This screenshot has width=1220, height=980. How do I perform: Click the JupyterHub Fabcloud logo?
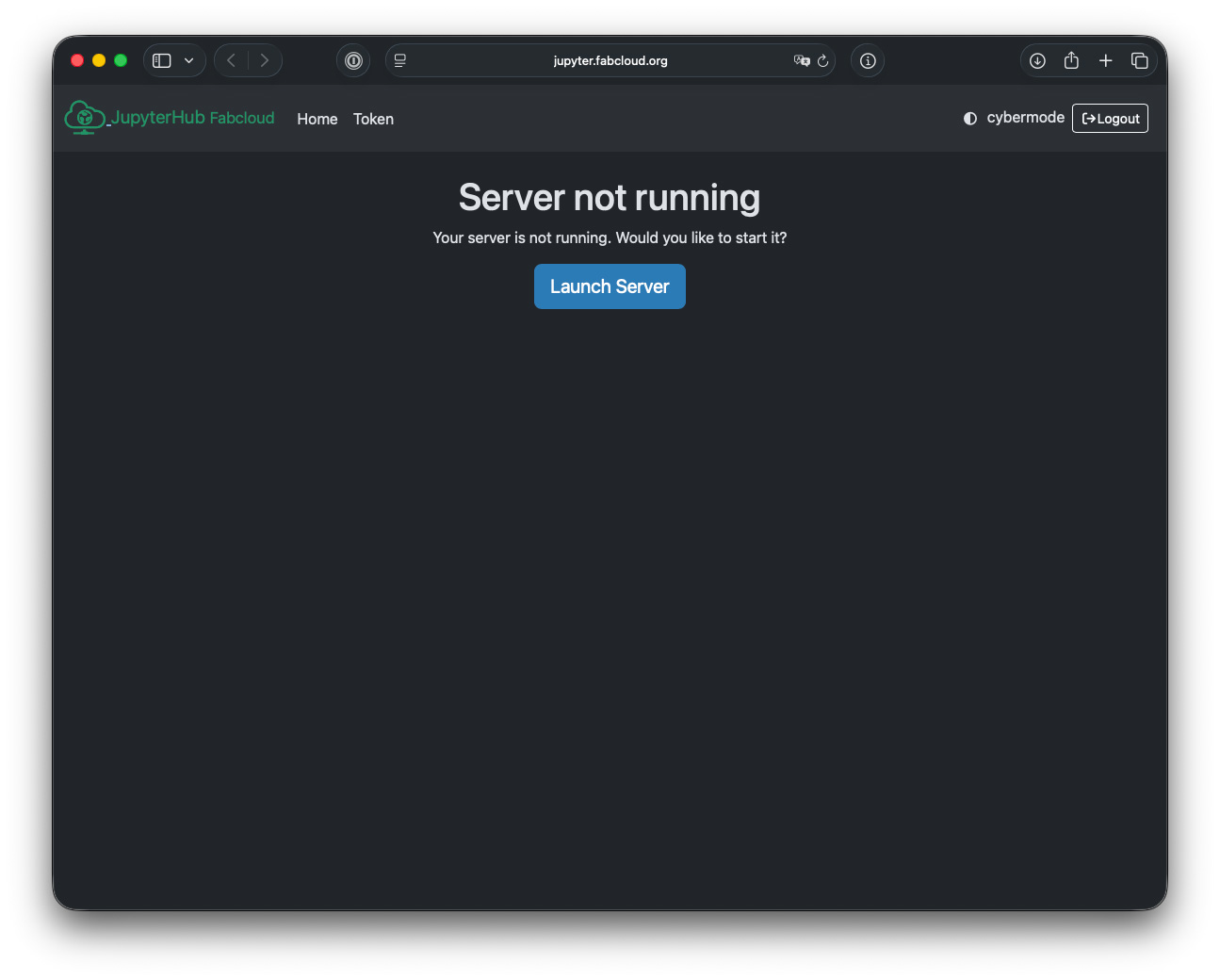tap(169, 117)
